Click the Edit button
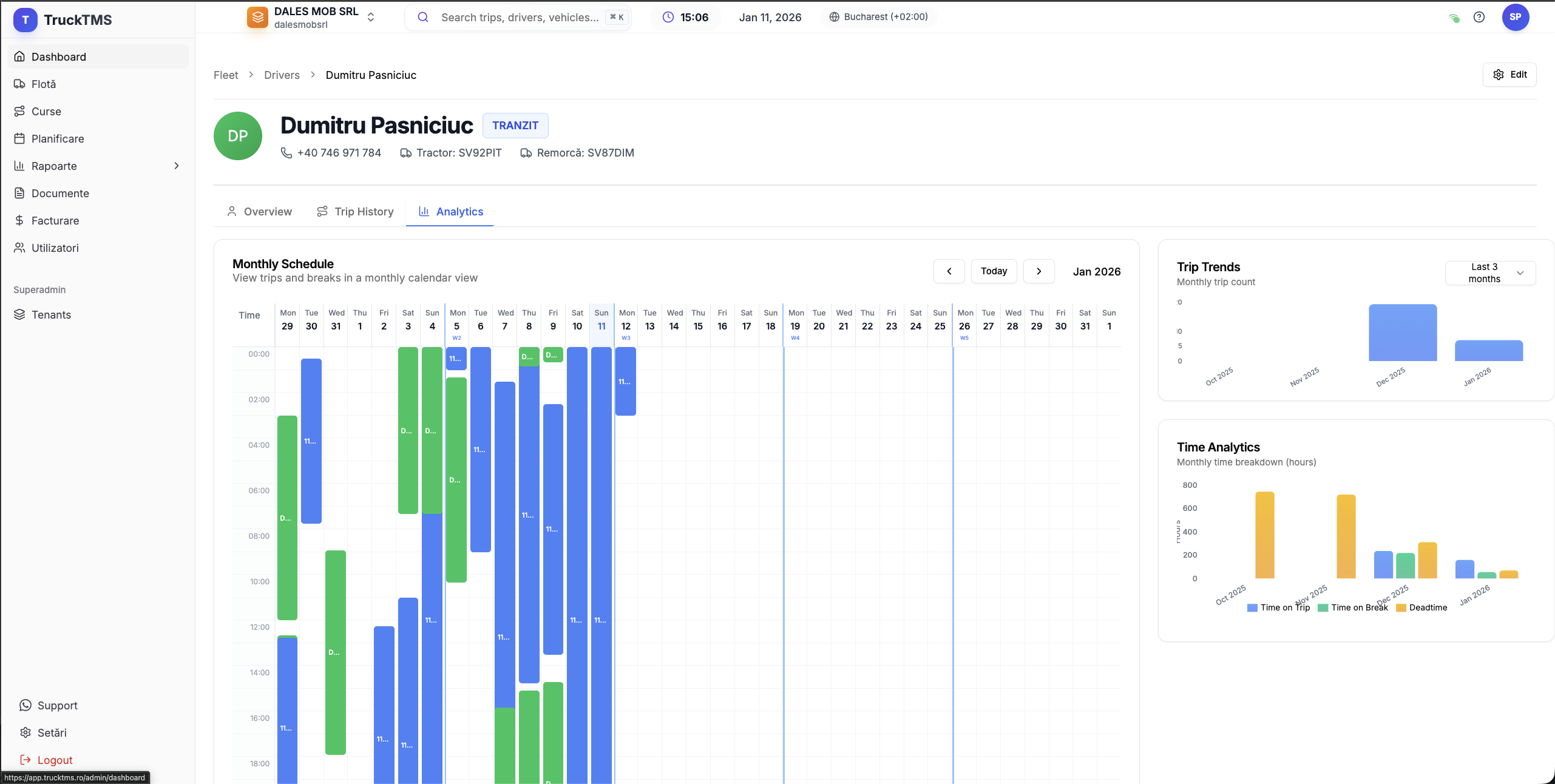Screen dimensions: 1555x784 click(1509, 75)
